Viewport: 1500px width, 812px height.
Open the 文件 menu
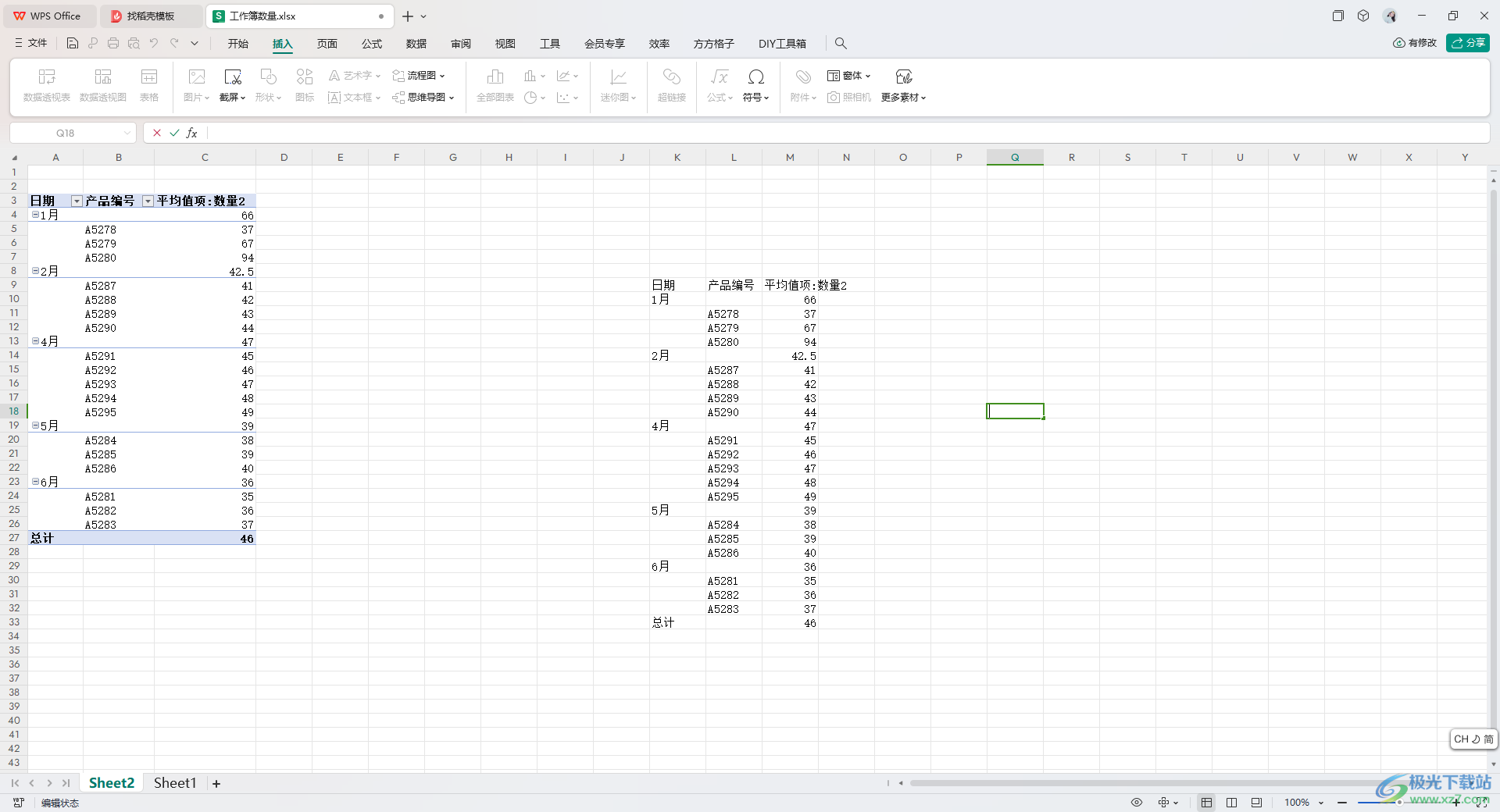(x=31, y=44)
